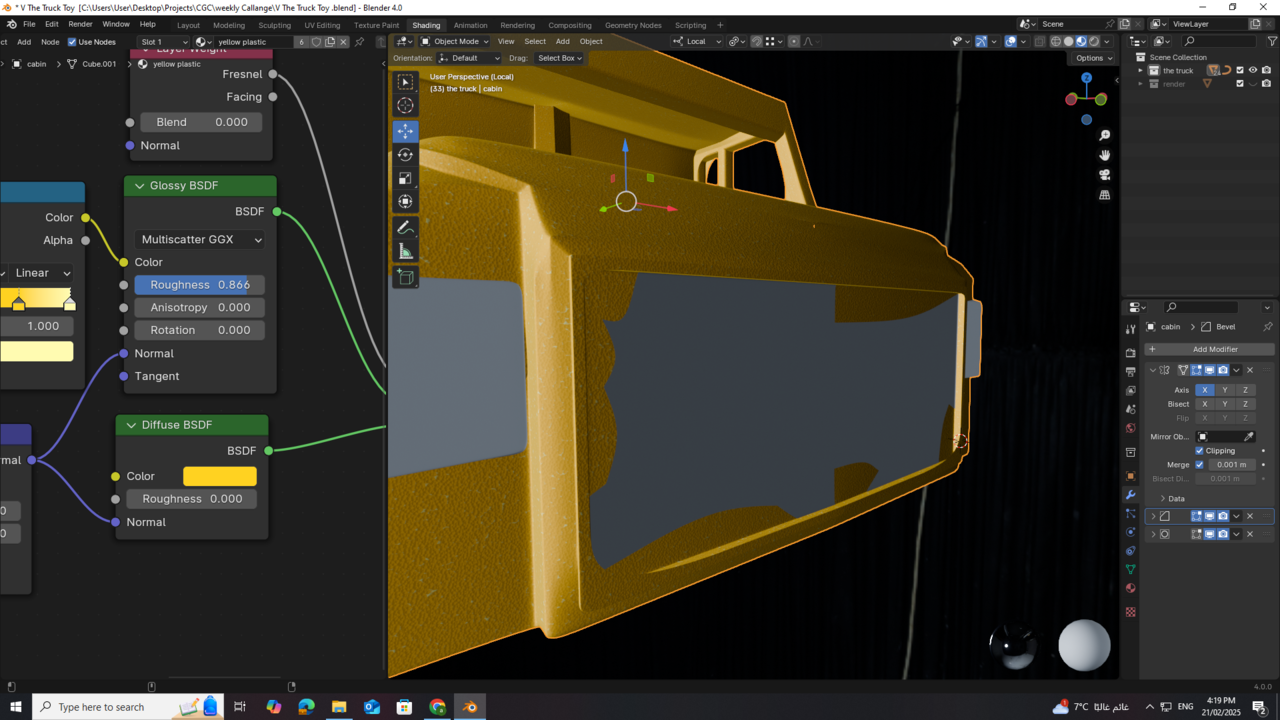Collapse the Diffuse BSDF node

pyautogui.click(x=131, y=425)
